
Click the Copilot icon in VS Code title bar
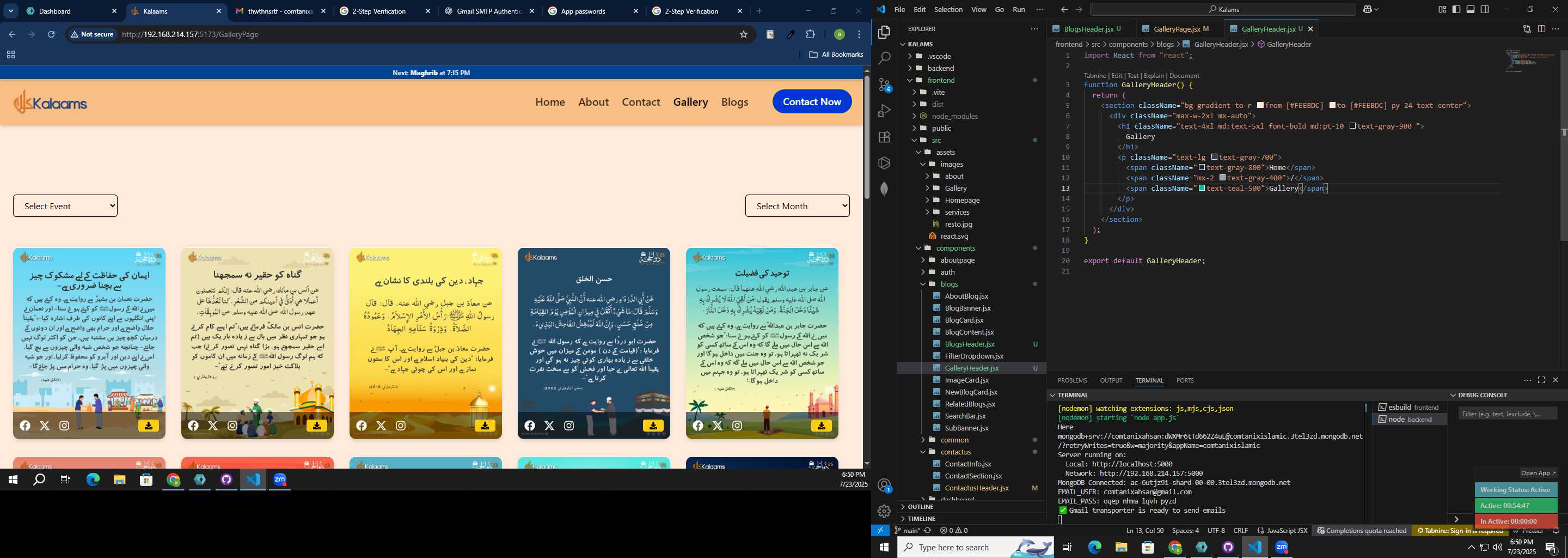1367,9
